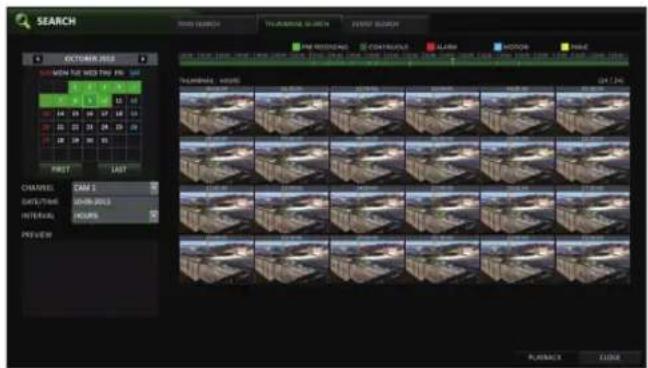This screenshot has width=648, height=368.
Task: Go to previous month in calendar
Action: (x=38, y=59)
